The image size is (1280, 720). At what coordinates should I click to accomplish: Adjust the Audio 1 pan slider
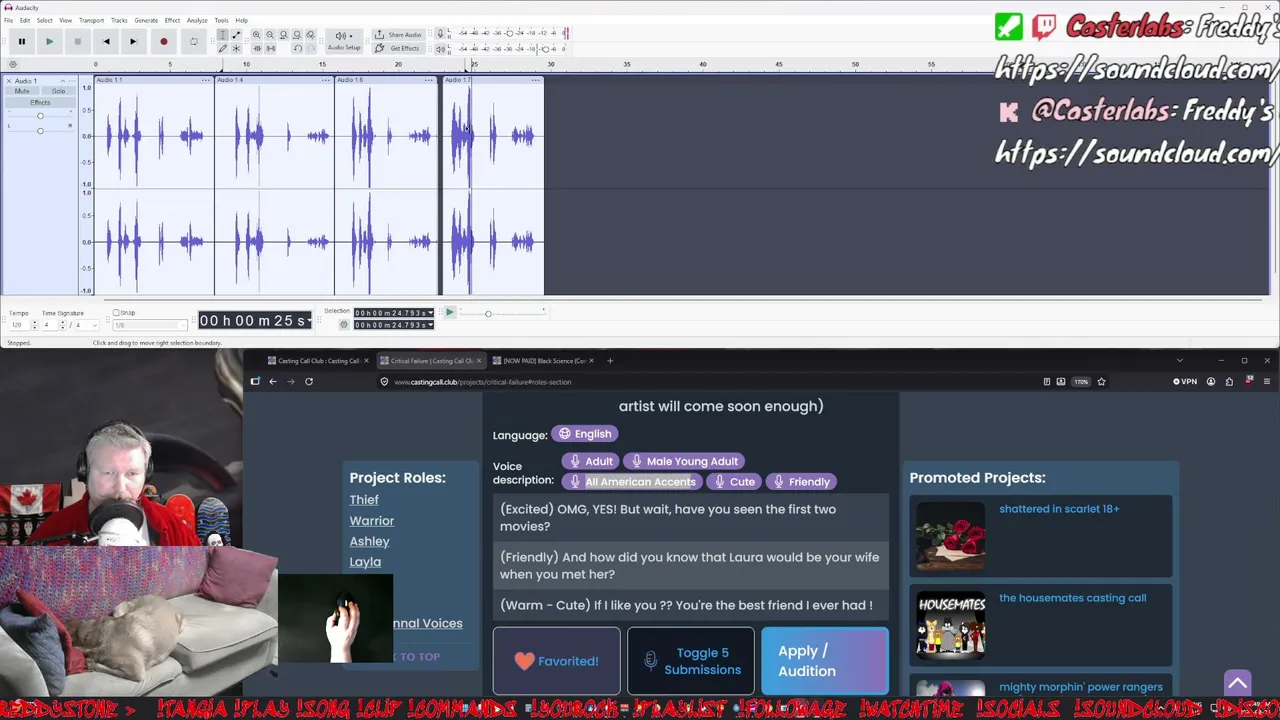coord(40,130)
